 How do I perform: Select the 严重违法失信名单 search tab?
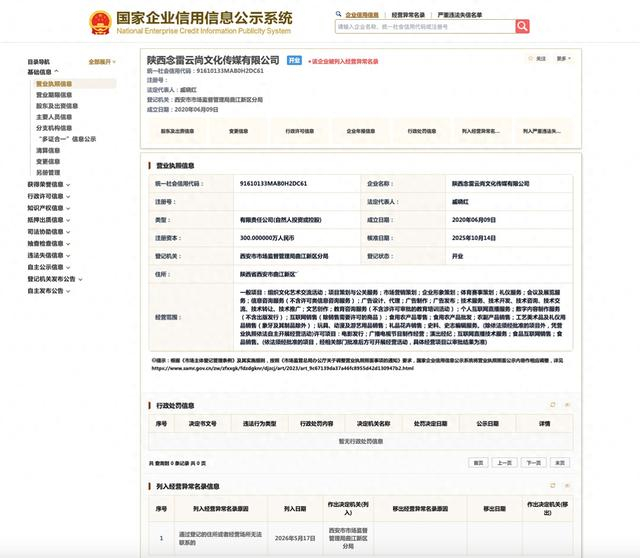click(460, 15)
